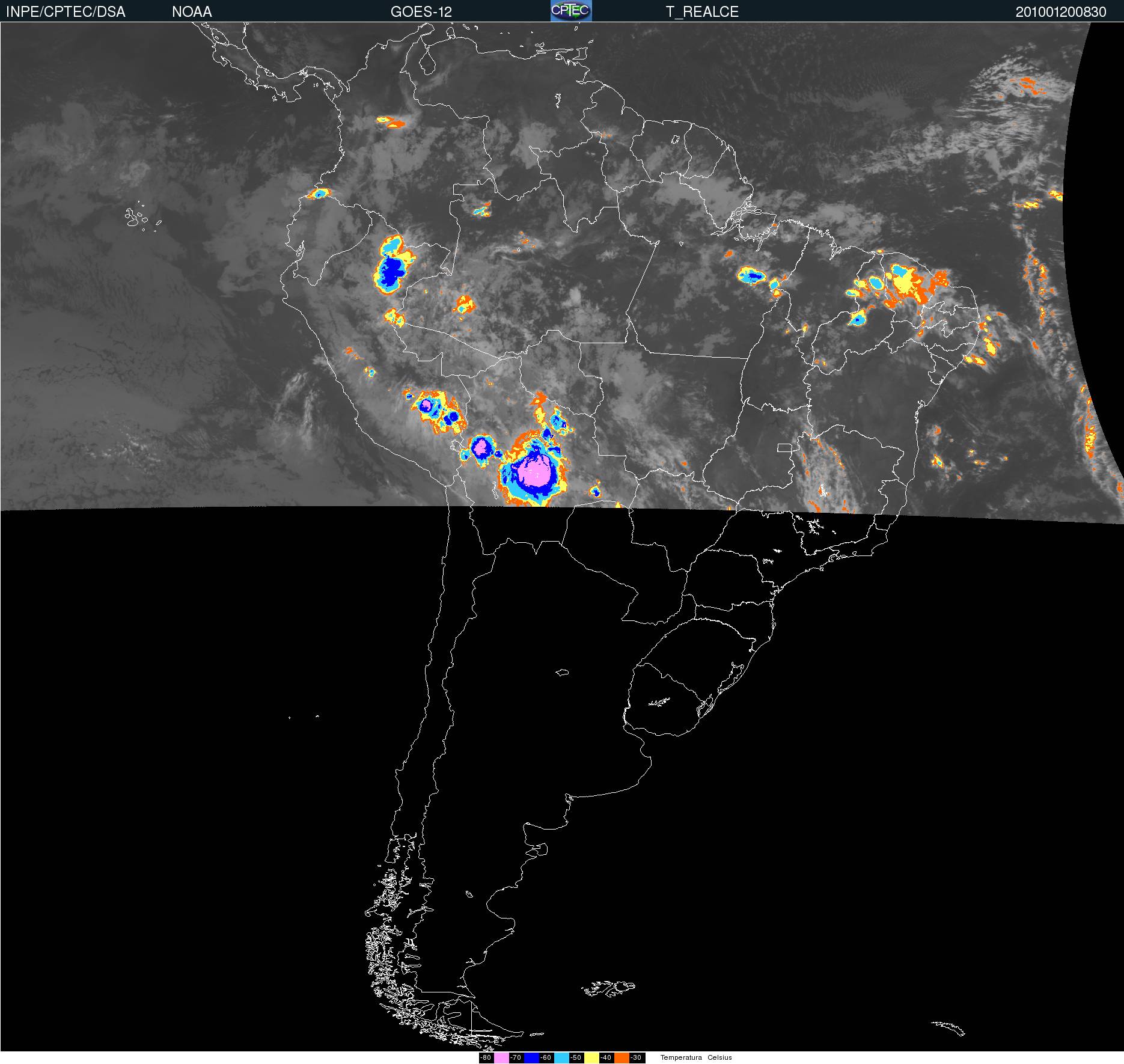Click the CPTEC logo in the header
Viewport: 1124px width, 1064px height.
point(571,11)
